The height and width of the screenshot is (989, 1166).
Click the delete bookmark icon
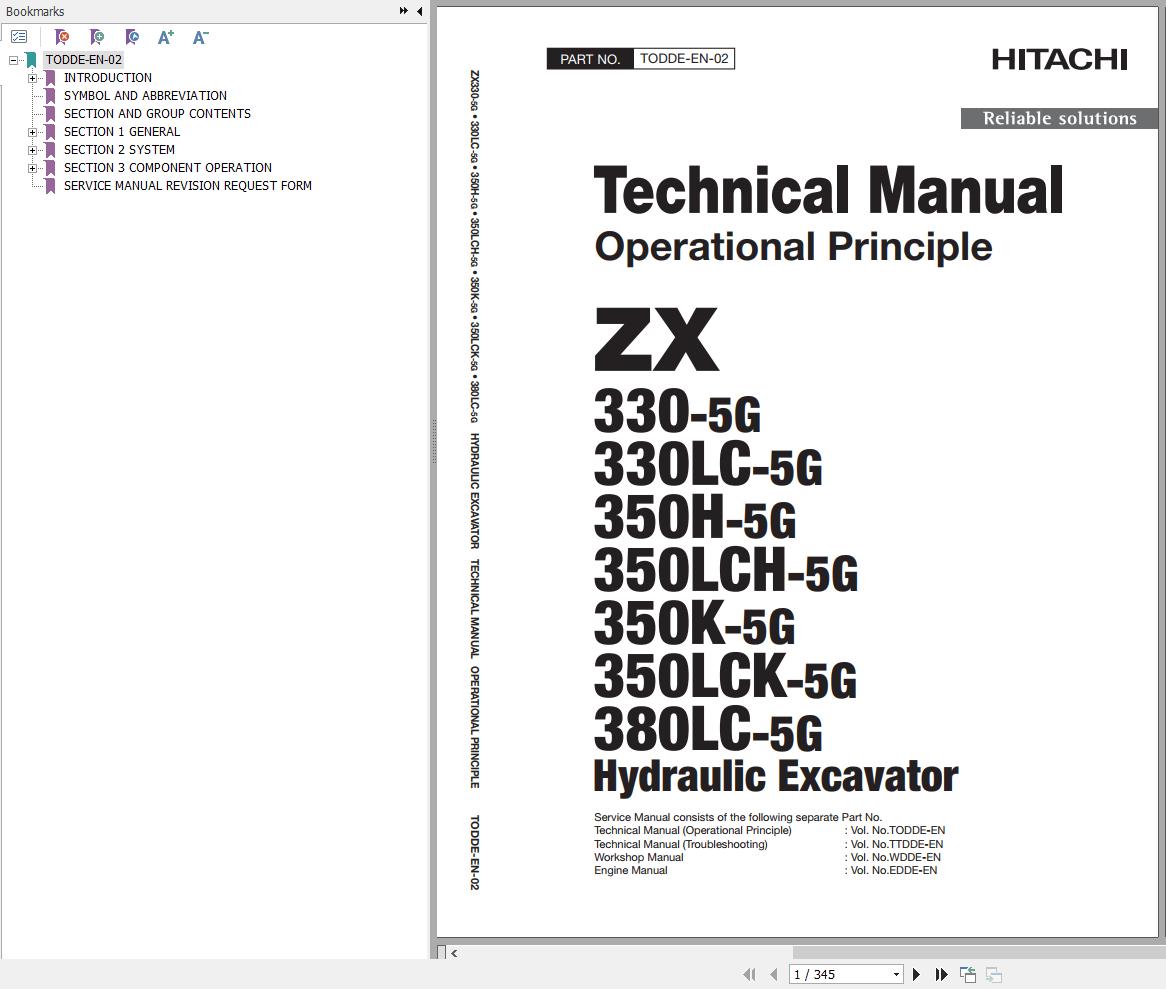(62, 36)
